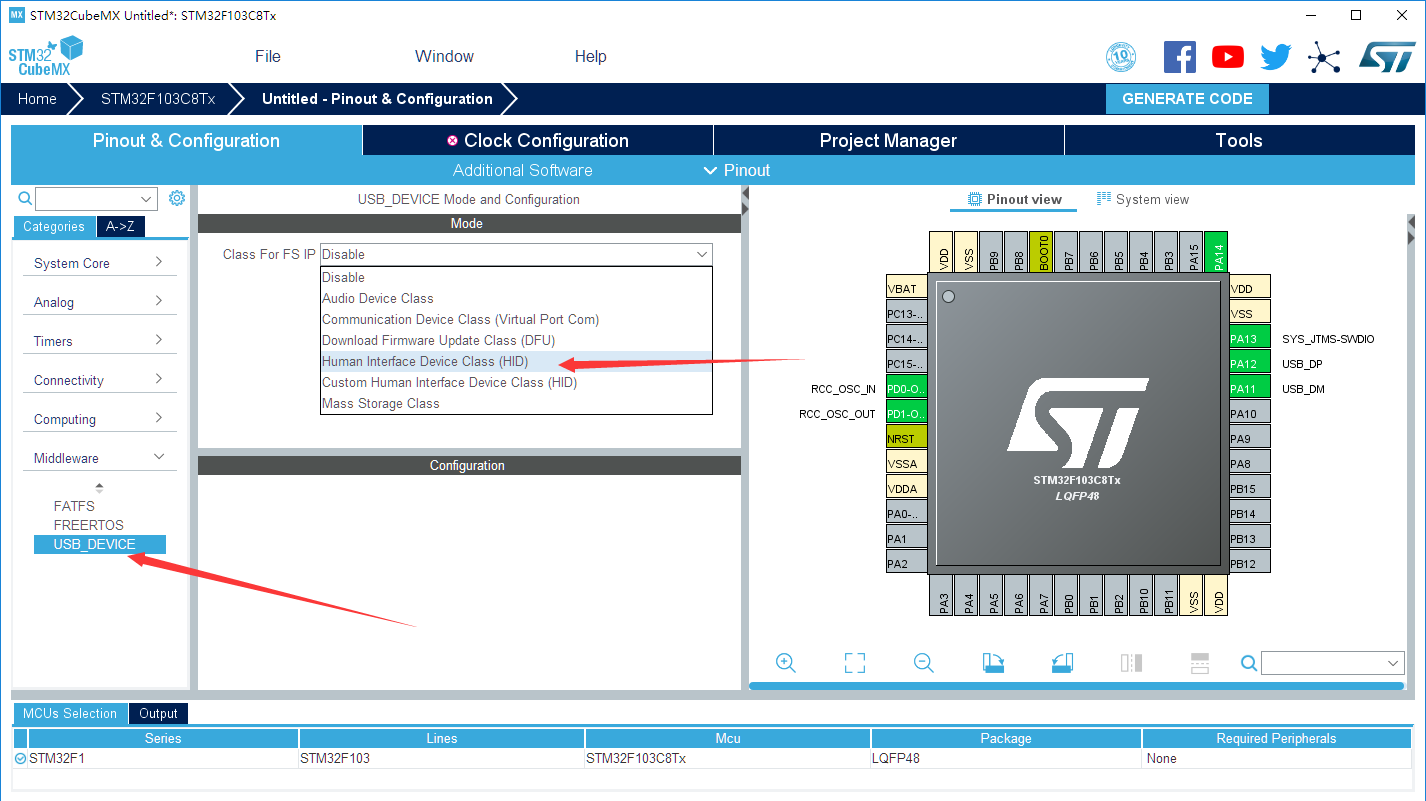Screen dimensions: 1426x801
Task: Click Home breadcrumb
Action: (37, 99)
